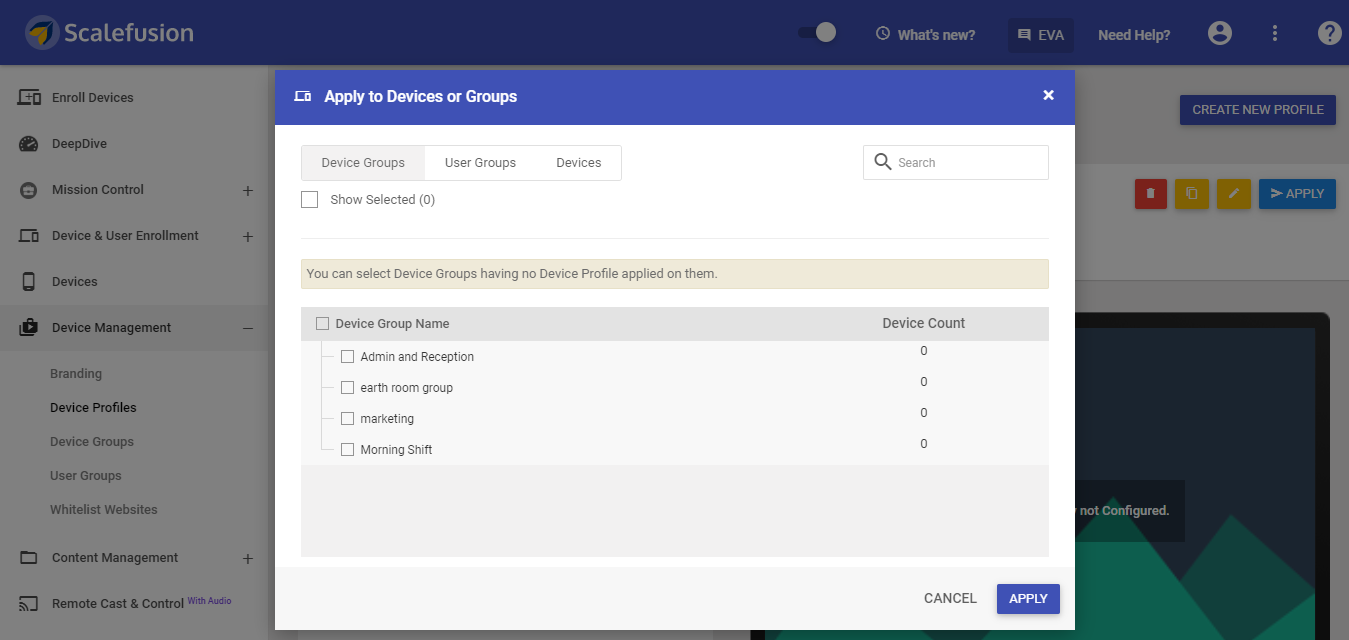Check the Show Selected checkbox
Viewport: 1349px width, 640px height.
coord(310,200)
